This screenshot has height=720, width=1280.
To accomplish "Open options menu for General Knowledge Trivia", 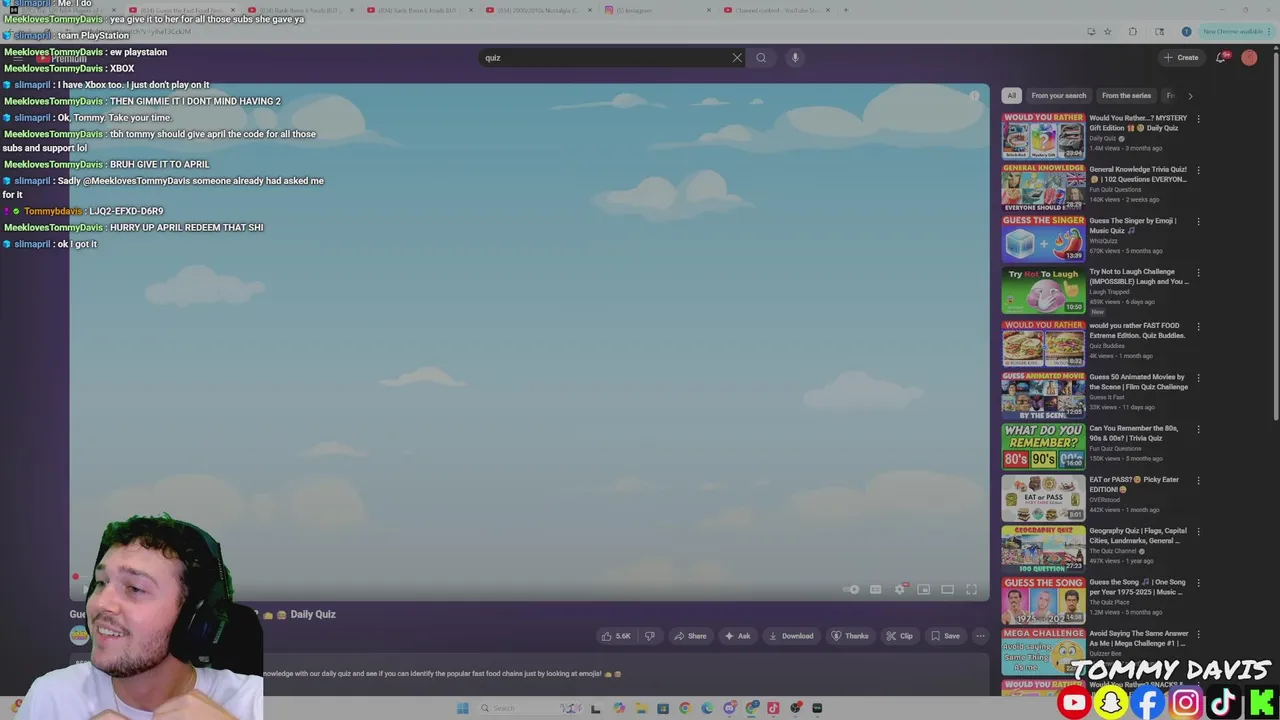I will click(1198, 170).
